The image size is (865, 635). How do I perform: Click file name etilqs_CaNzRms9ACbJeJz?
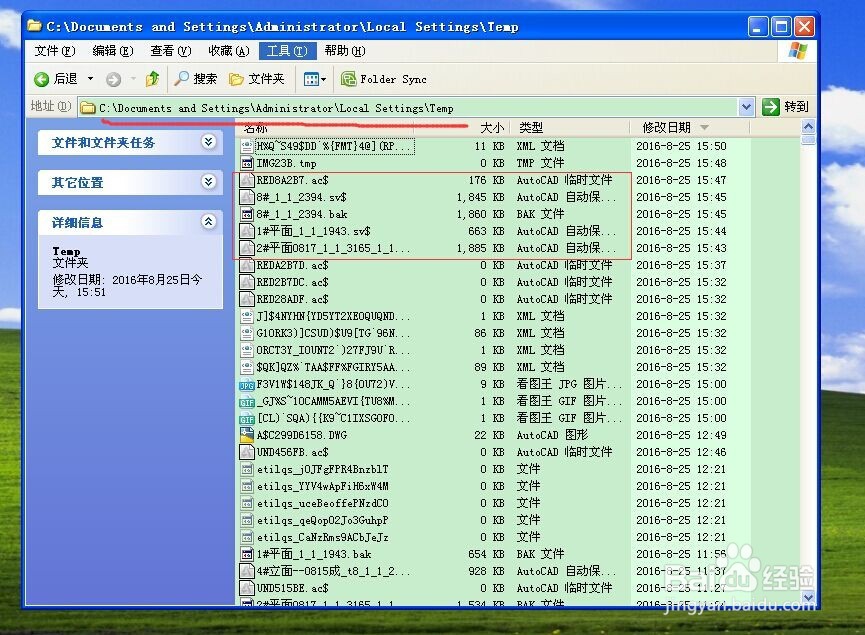(323, 537)
